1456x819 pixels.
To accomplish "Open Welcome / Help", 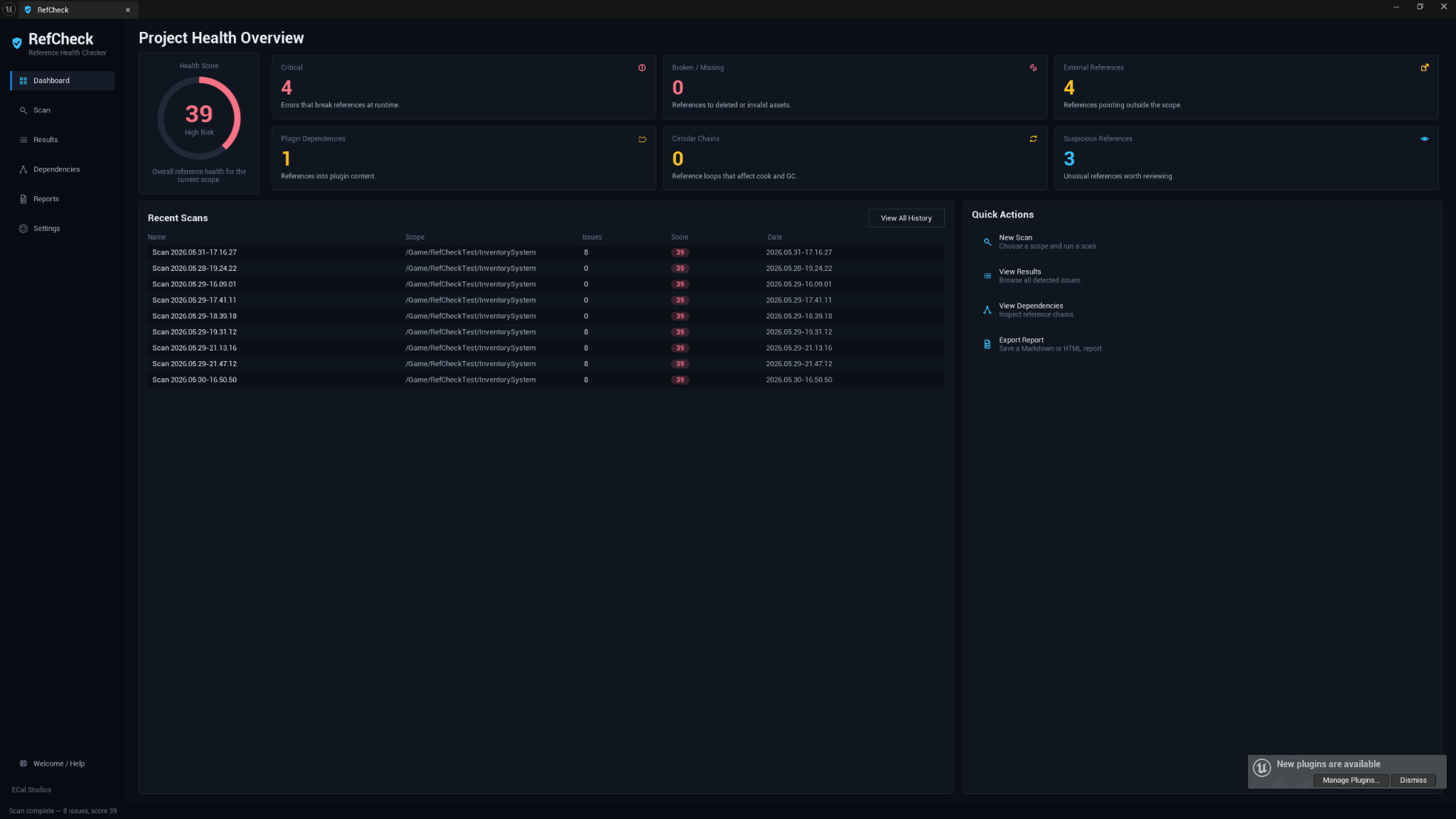I will coord(63,764).
